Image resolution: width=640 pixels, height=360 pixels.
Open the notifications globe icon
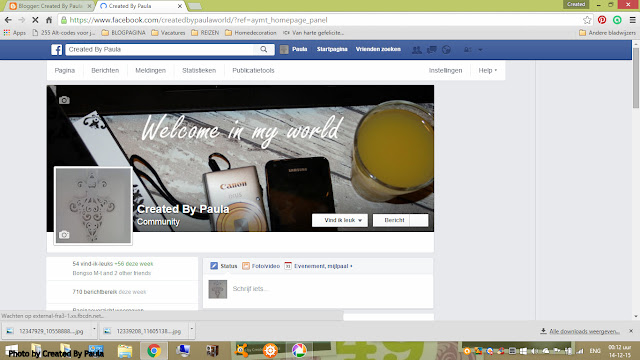pos(447,50)
